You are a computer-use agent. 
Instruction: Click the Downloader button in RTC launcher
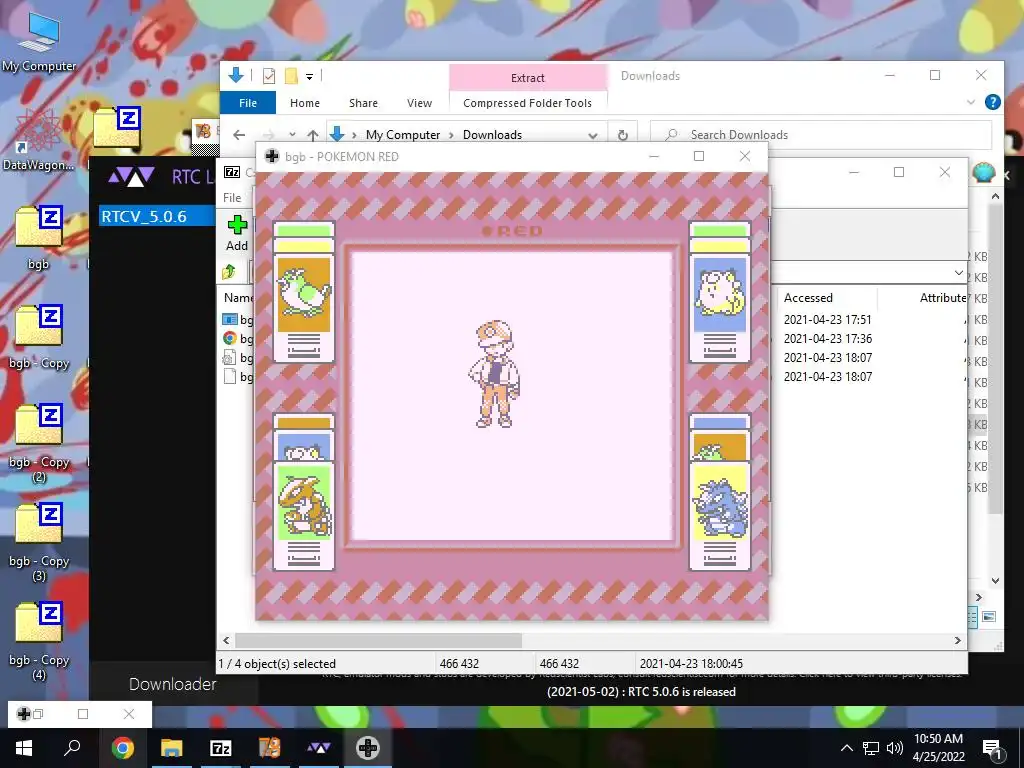click(x=172, y=684)
